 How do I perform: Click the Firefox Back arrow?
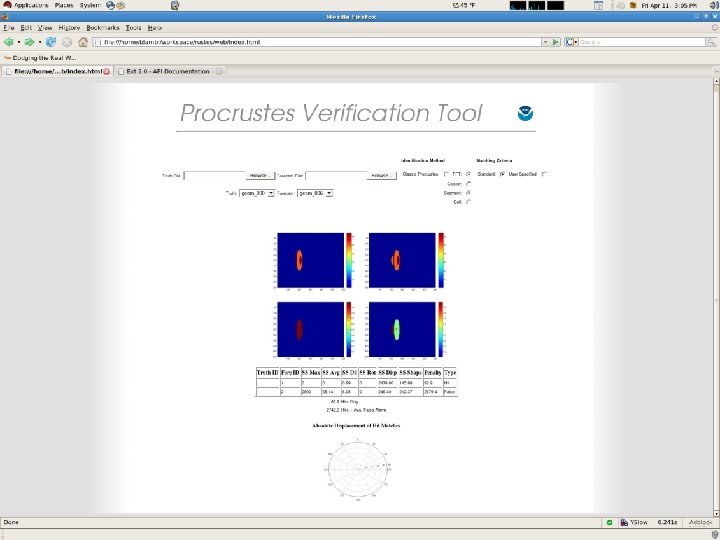8,42
